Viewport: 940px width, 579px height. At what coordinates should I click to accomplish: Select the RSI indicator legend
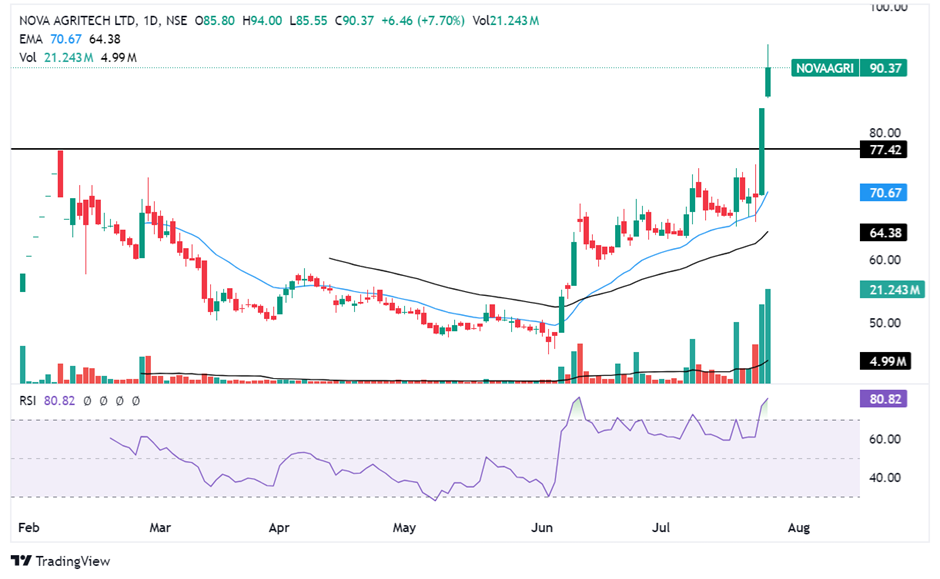point(31,400)
